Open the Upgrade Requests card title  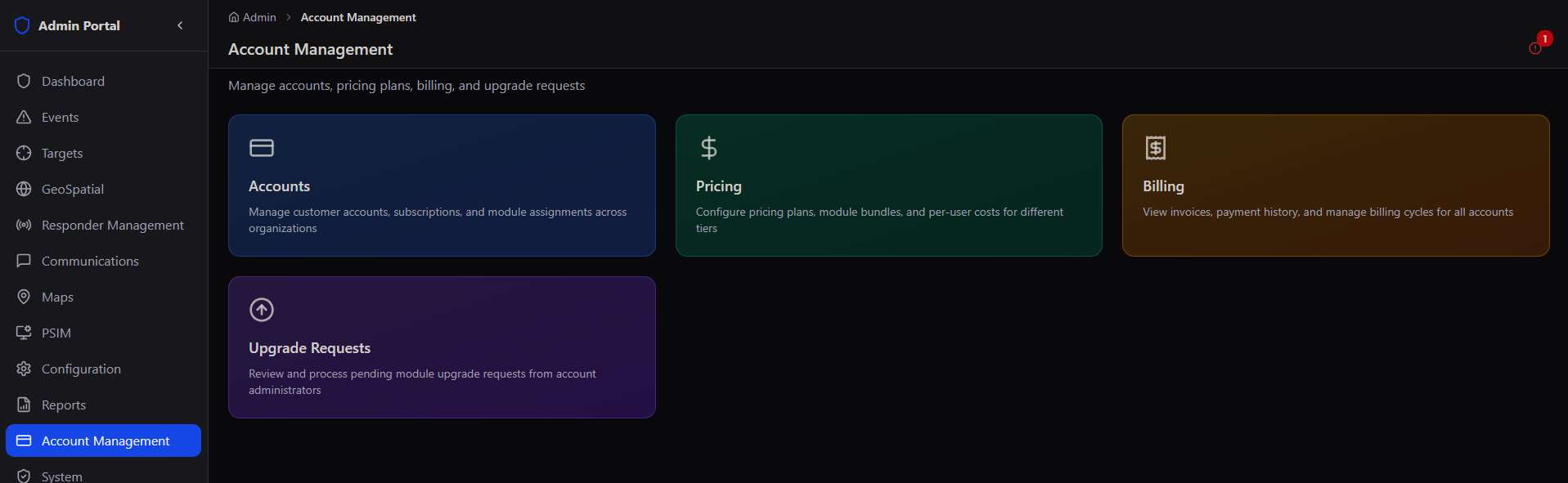click(309, 348)
